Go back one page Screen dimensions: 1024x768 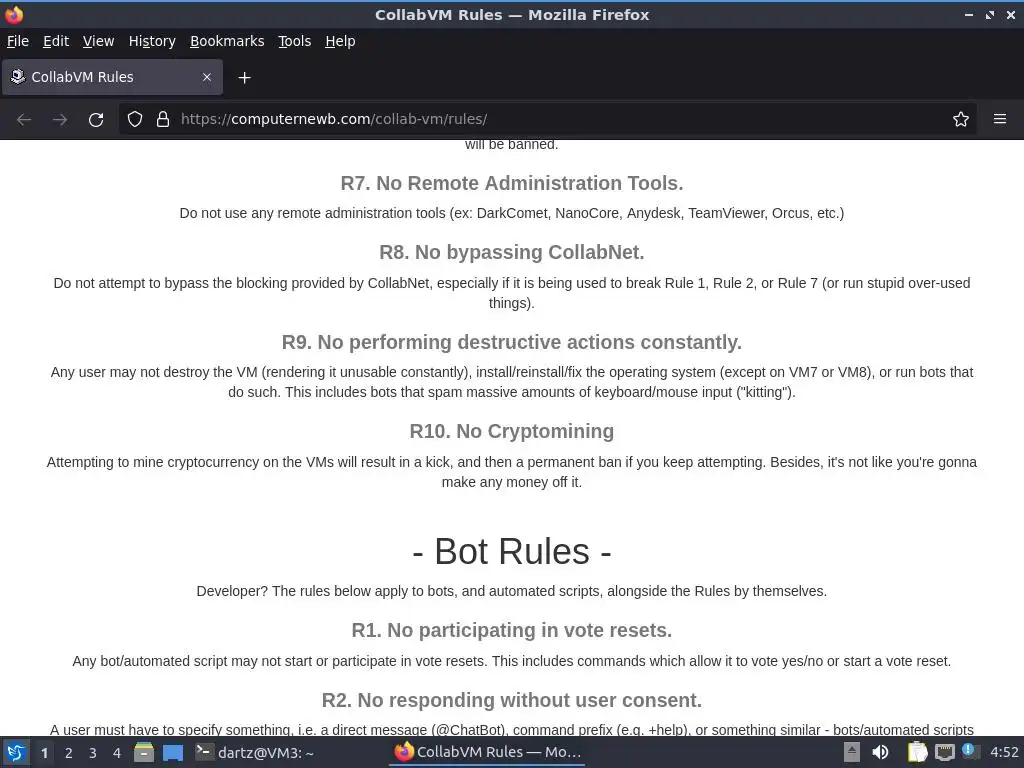pyautogui.click(x=24, y=119)
